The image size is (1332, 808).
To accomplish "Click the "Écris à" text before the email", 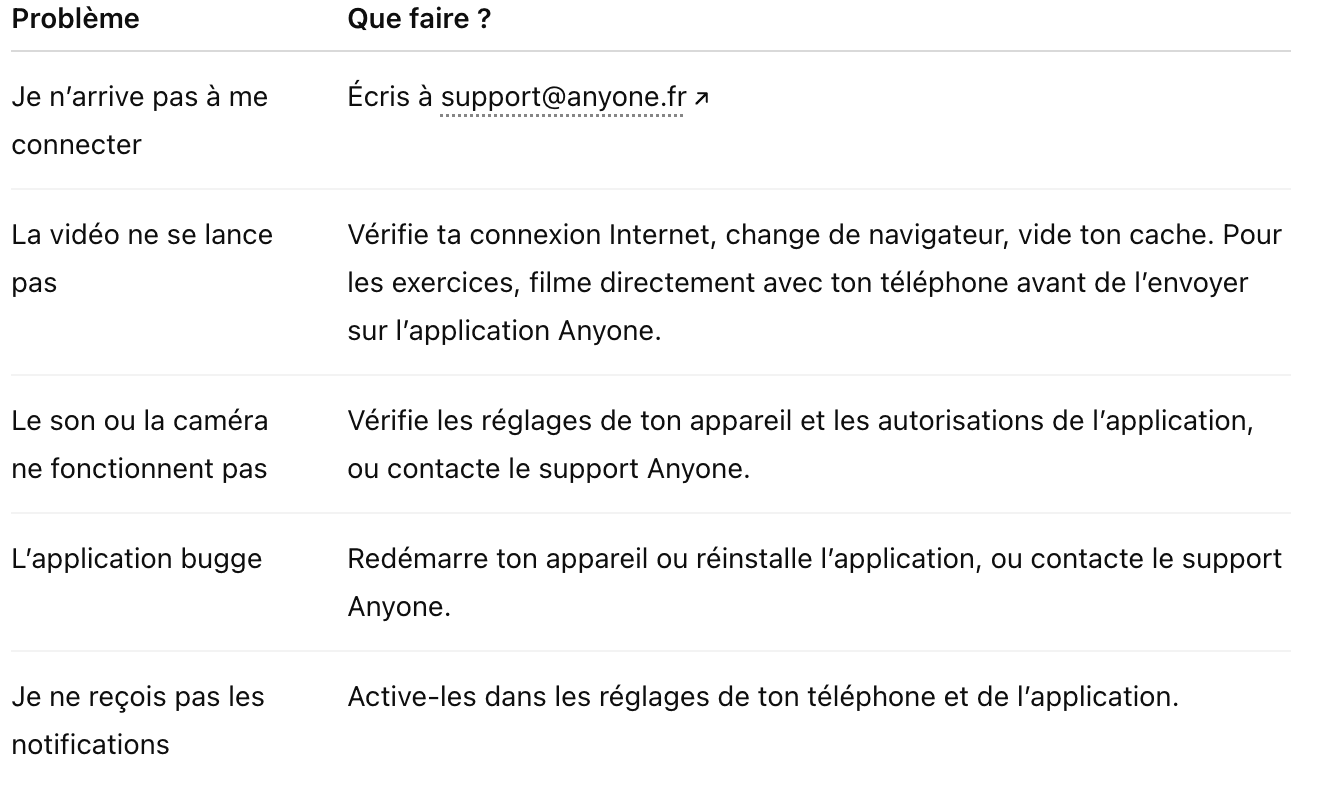I will click(x=390, y=98).
